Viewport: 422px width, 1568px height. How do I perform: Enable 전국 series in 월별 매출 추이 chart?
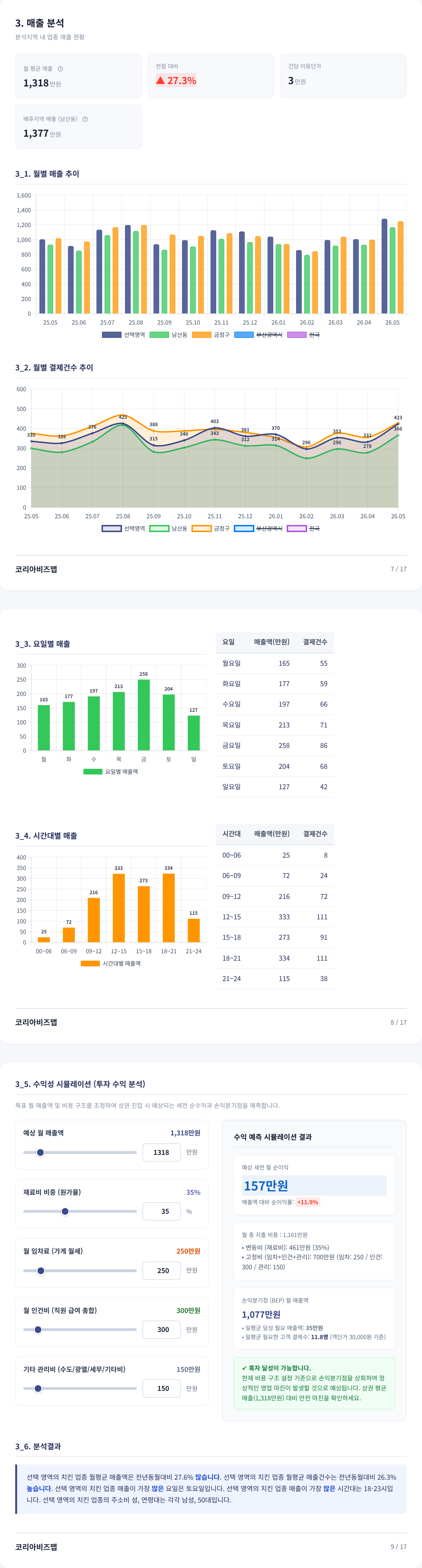click(x=303, y=335)
